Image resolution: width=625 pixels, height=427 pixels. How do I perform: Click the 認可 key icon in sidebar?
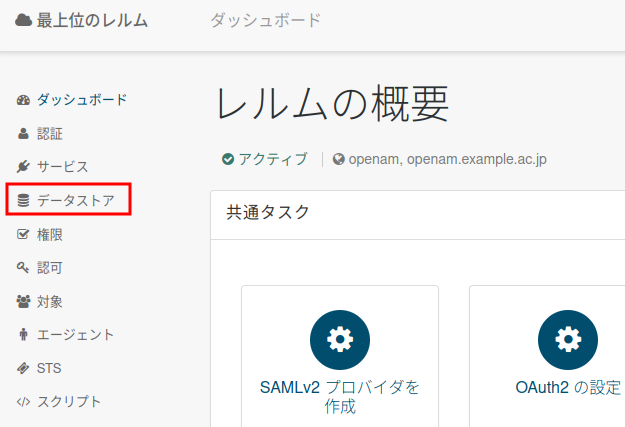24,268
